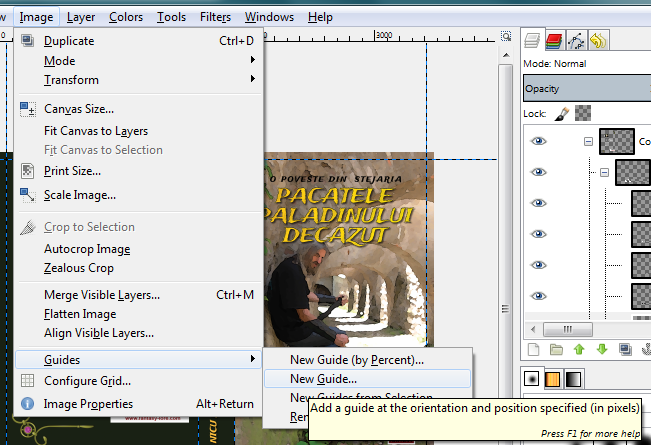Viewport: 651px width, 445px height.
Task: Adjust the layer Opacity slider
Action: [x=587, y=88]
